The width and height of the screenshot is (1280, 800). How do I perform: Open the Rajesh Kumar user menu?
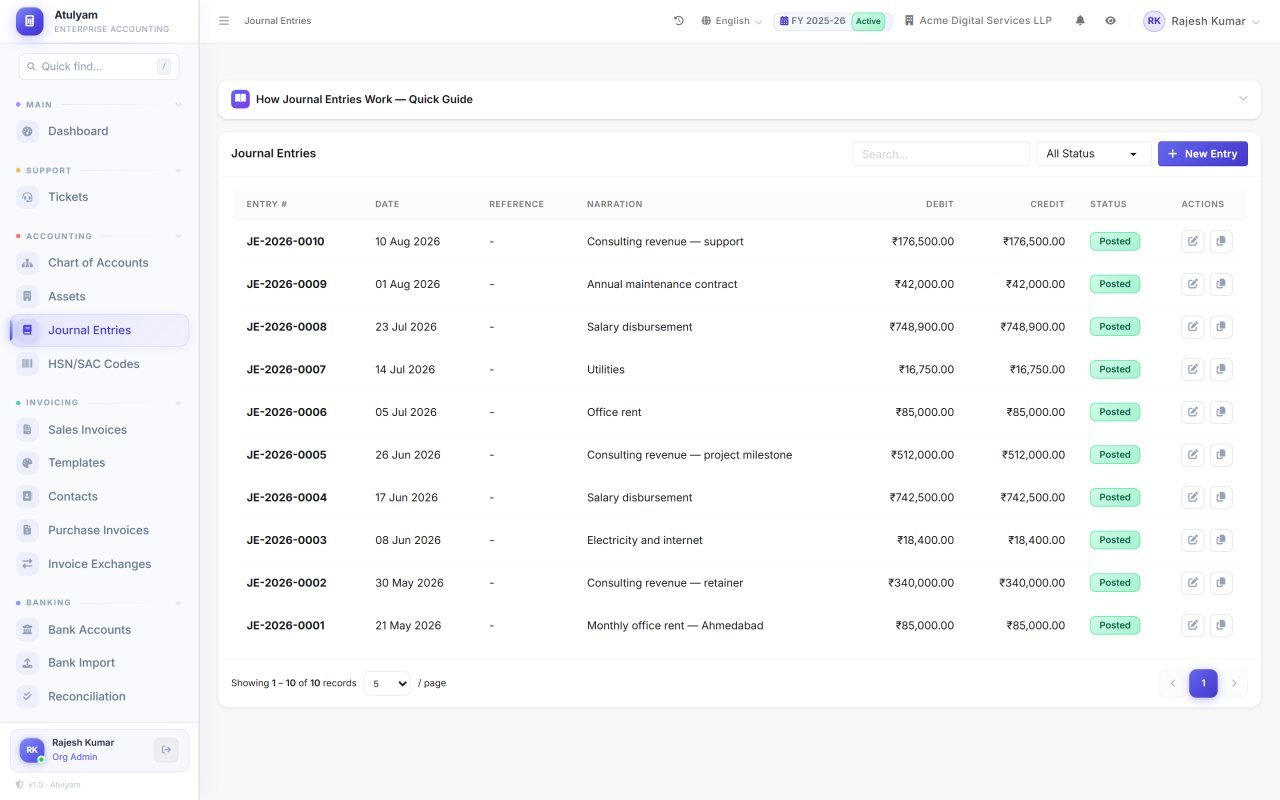point(1201,21)
